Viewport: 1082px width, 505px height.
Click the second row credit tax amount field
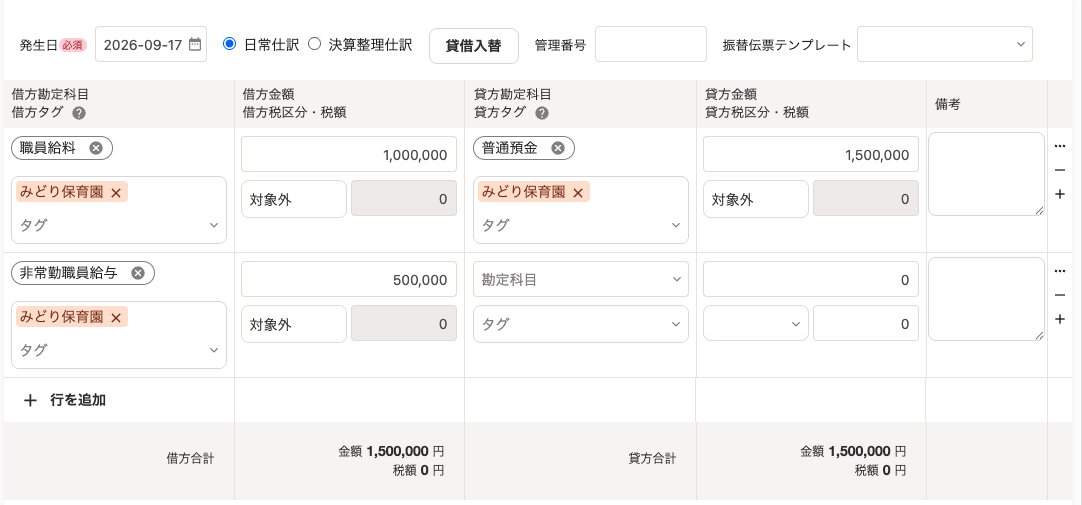865,324
